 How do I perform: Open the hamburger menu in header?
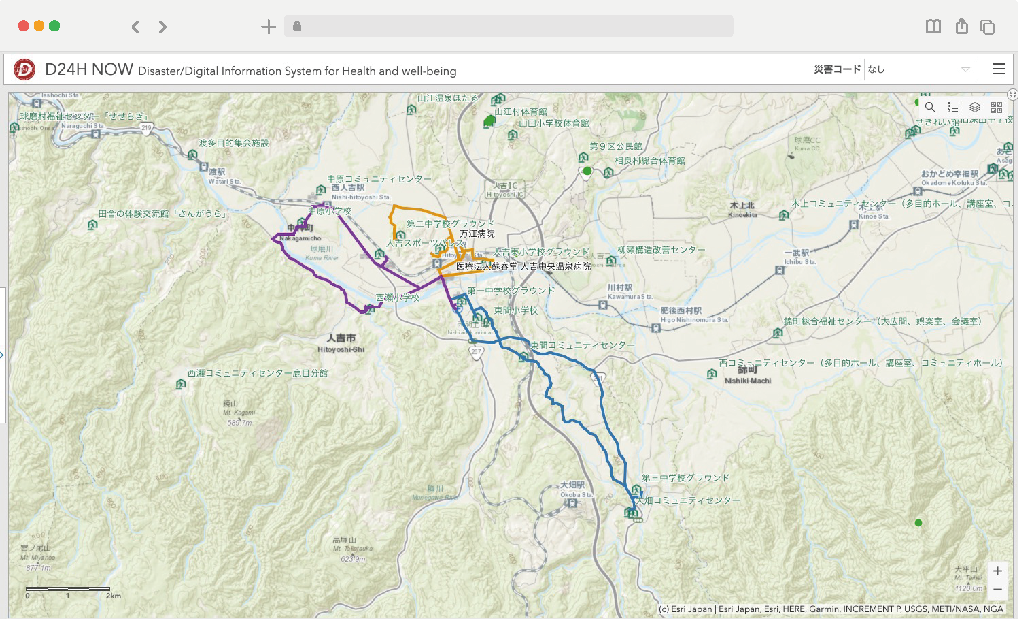coord(999,70)
